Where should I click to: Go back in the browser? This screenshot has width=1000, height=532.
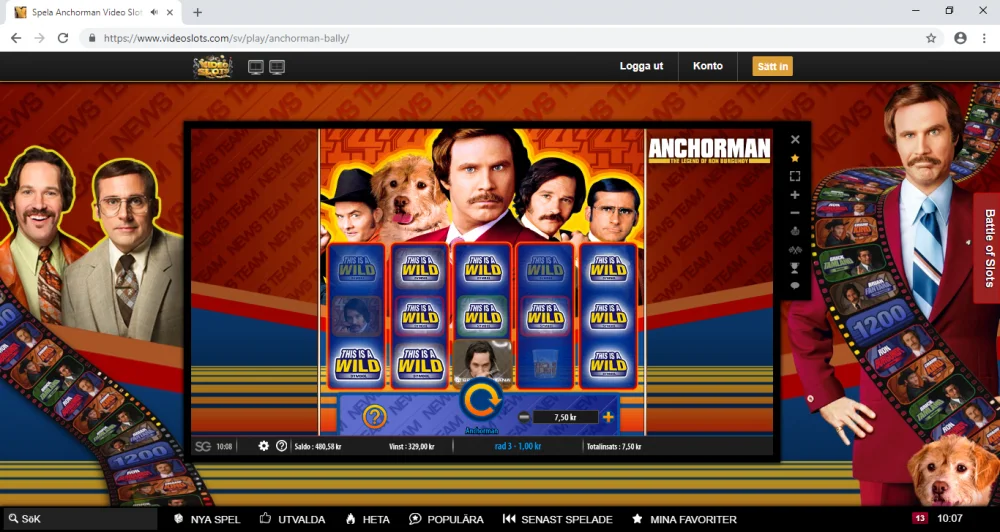[x=16, y=38]
